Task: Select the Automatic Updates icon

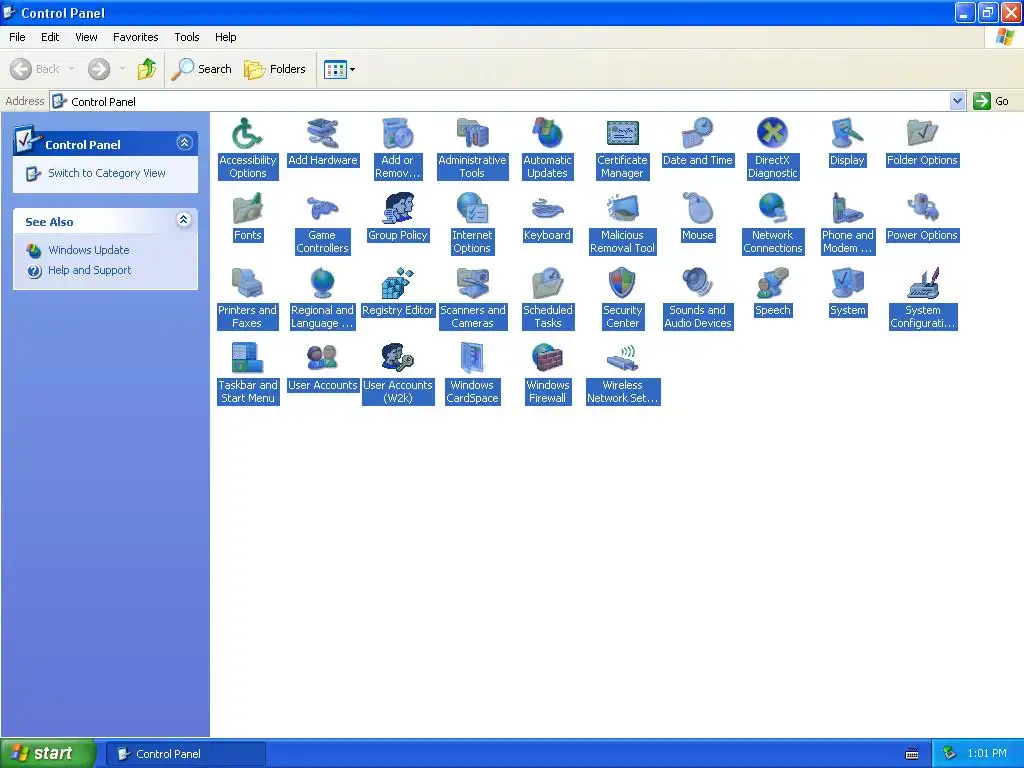Action: (x=547, y=134)
